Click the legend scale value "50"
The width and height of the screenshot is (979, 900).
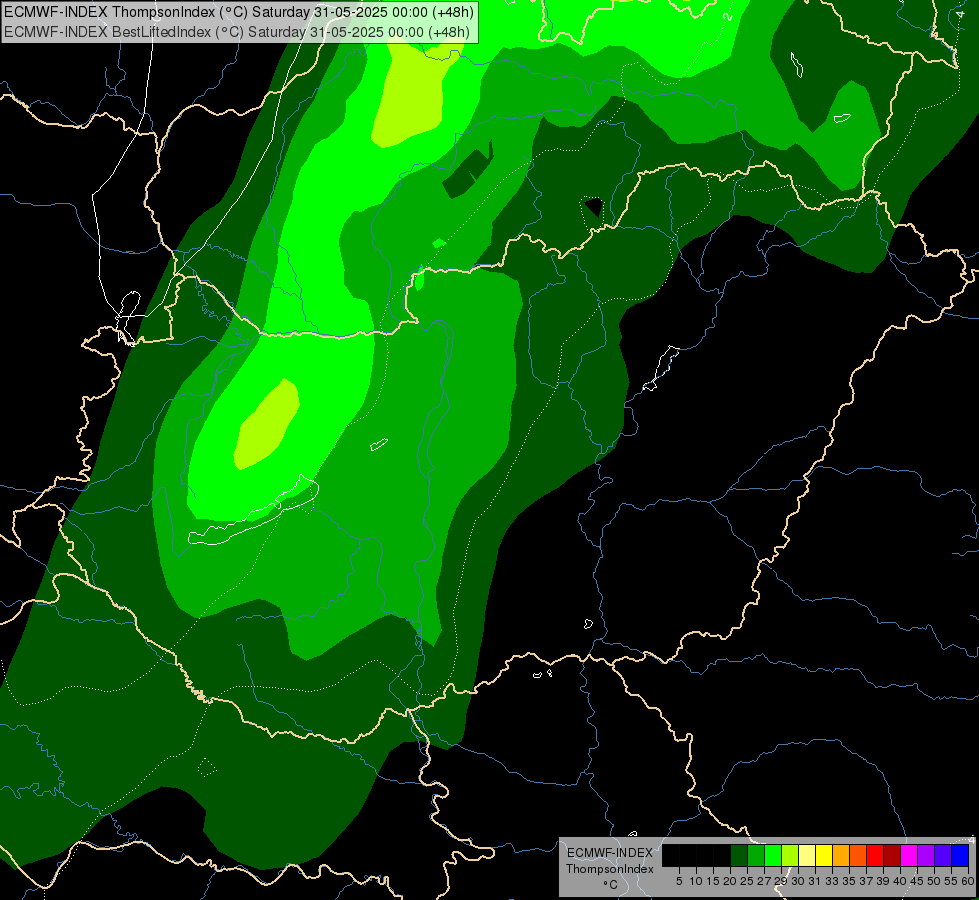click(934, 881)
